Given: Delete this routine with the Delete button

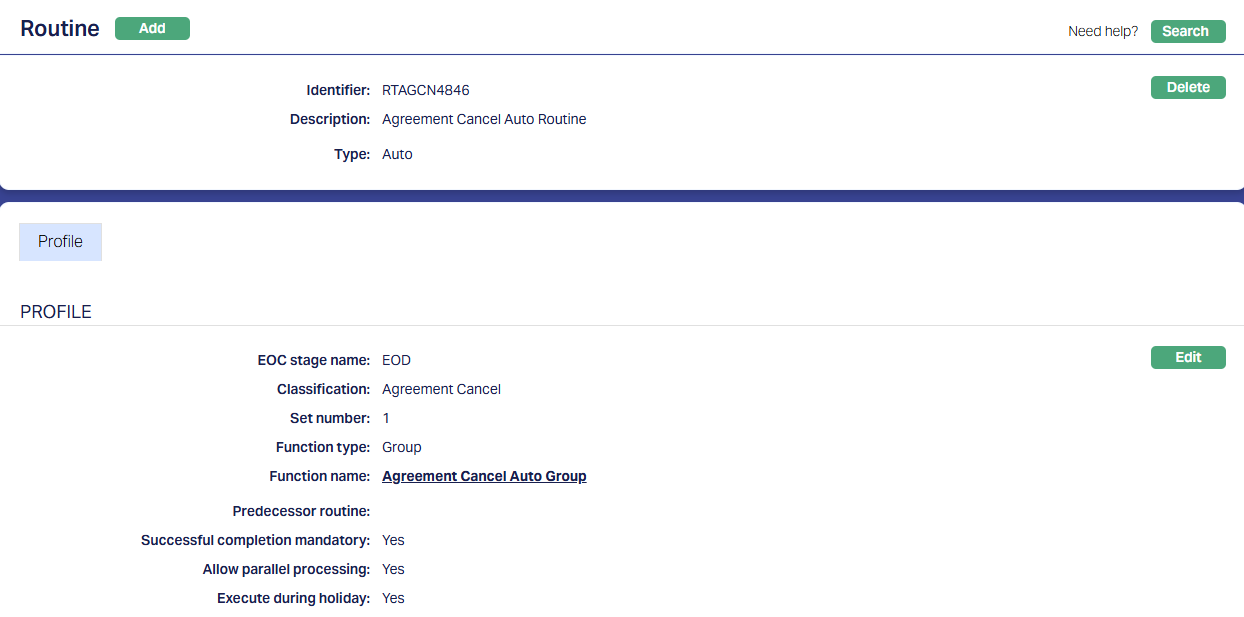Looking at the screenshot, I should point(1187,88).
